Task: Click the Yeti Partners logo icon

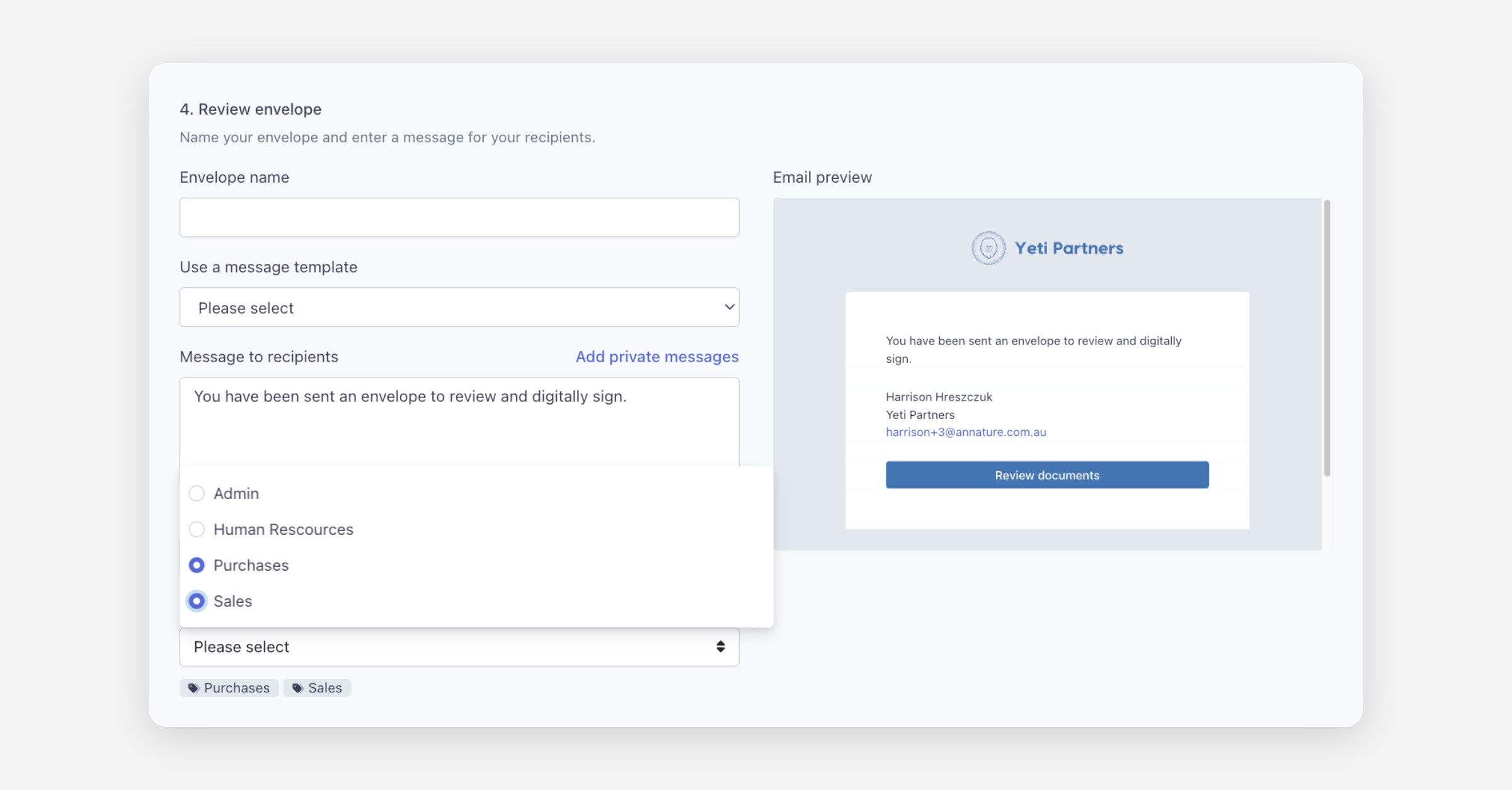Action: coord(988,248)
